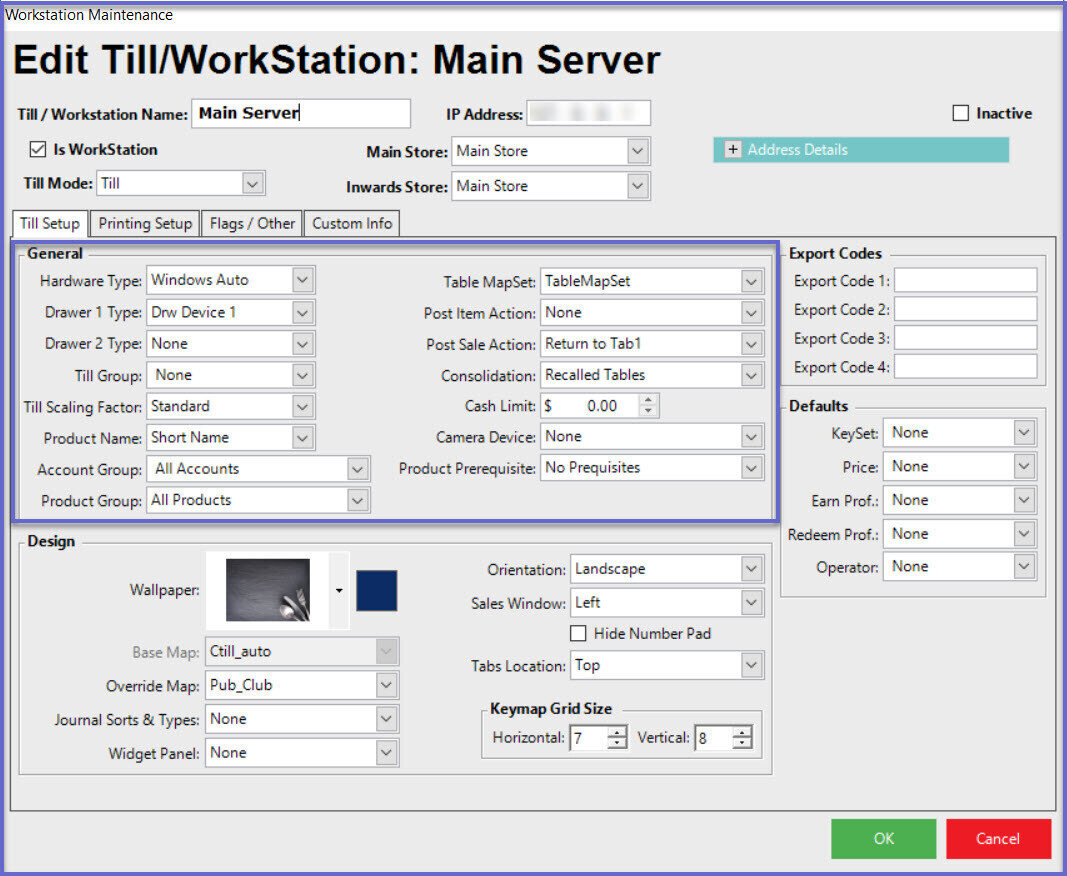Screen dimensions: 1067x876
Task: Open the Flags / Other tab
Action: tap(252, 223)
